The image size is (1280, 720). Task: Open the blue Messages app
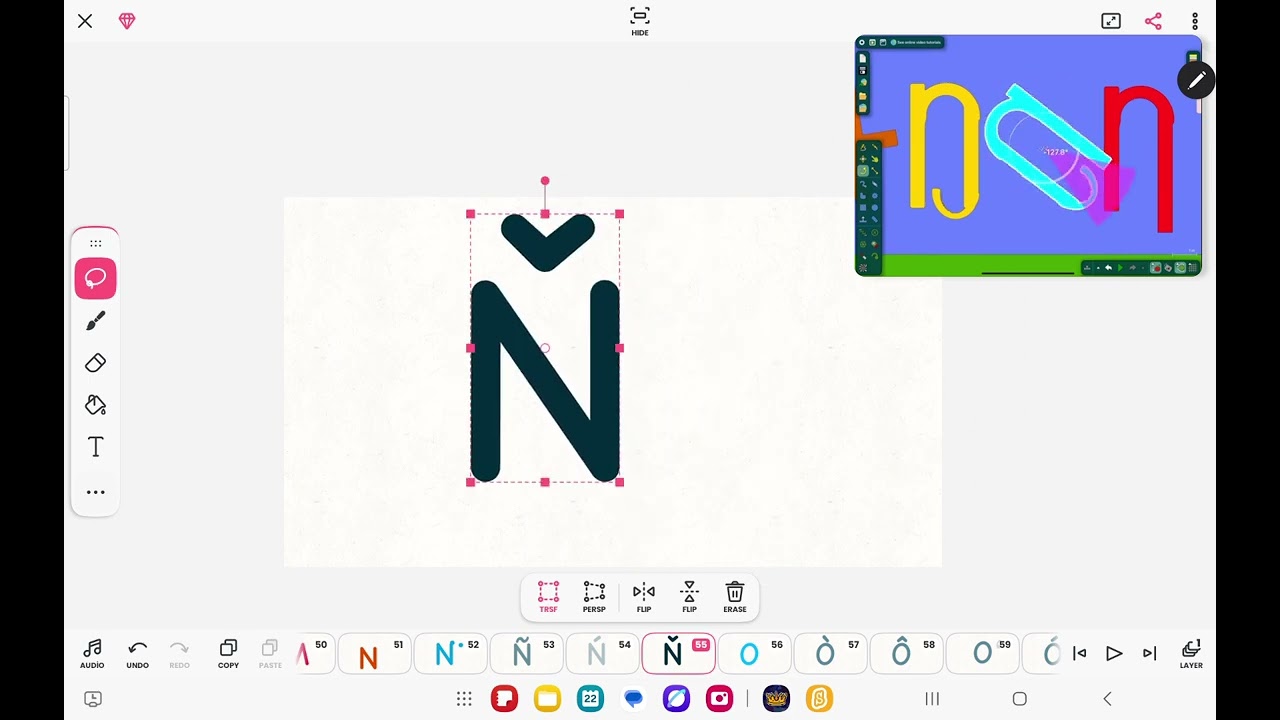tap(633, 698)
